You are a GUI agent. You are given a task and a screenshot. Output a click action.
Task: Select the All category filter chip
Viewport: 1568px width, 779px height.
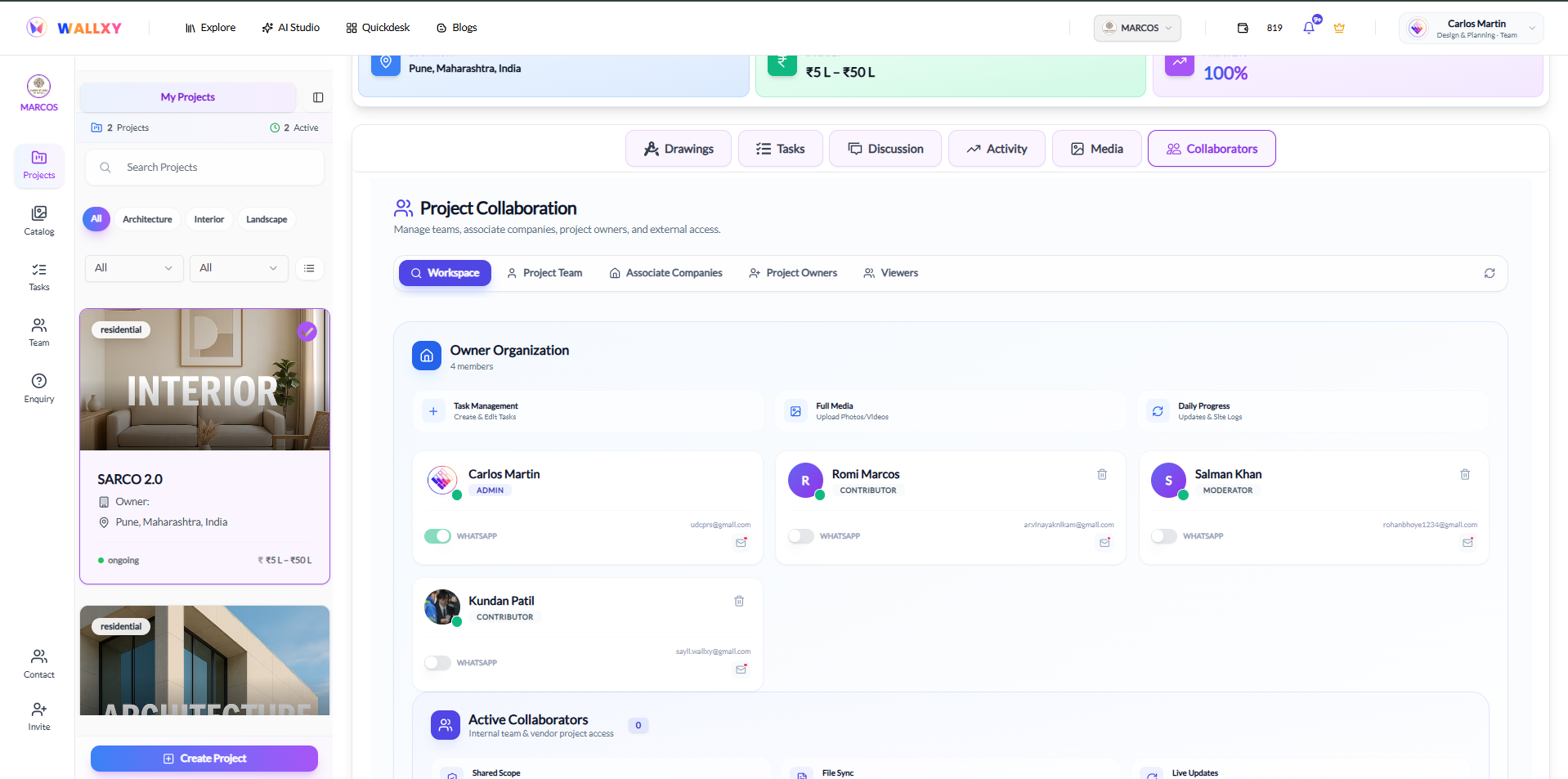tap(96, 219)
